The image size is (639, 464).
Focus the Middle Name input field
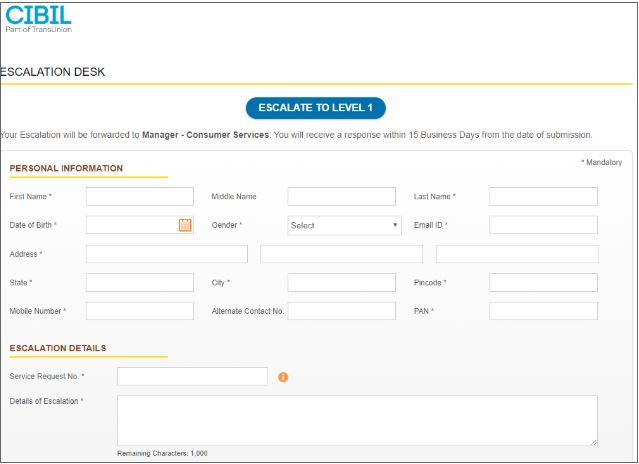tap(342, 196)
